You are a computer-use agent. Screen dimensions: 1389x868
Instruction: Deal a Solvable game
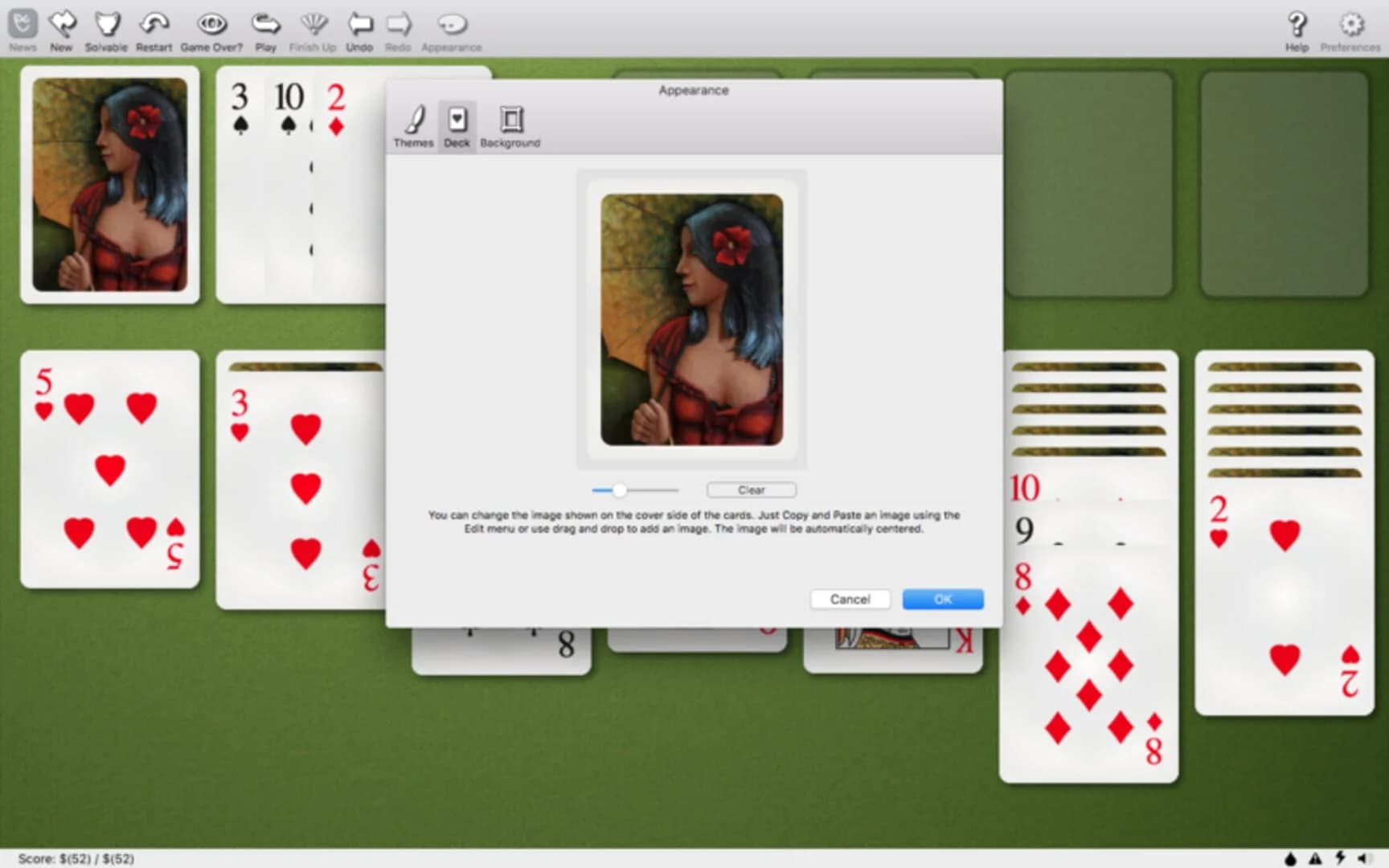tap(106, 24)
